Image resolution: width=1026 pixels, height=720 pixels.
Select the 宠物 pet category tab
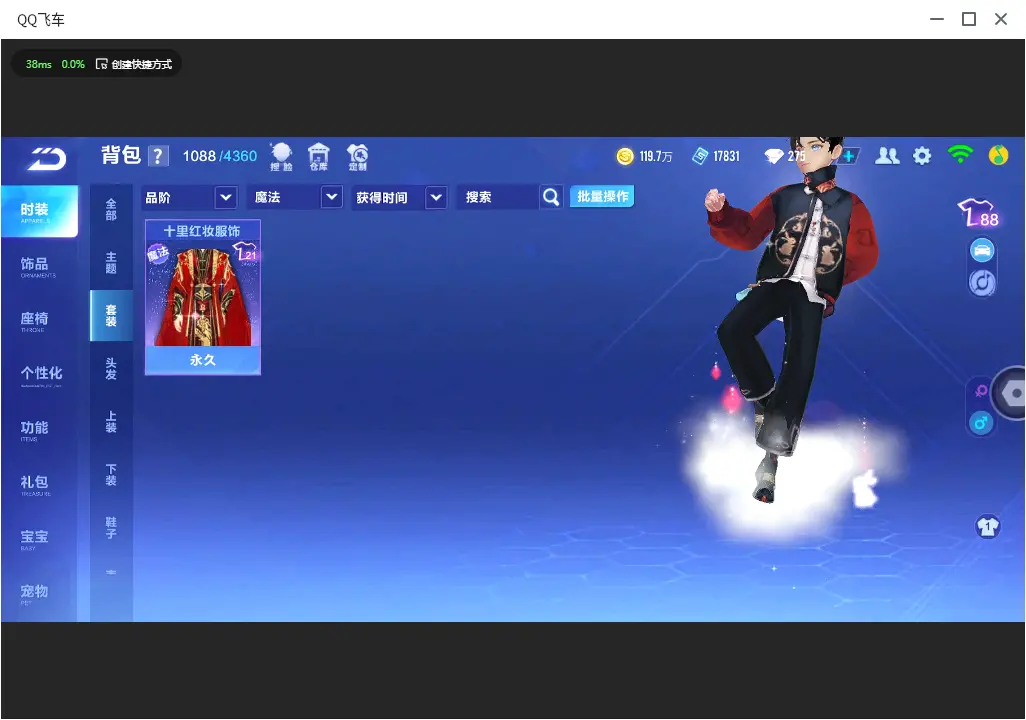pos(39,593)
